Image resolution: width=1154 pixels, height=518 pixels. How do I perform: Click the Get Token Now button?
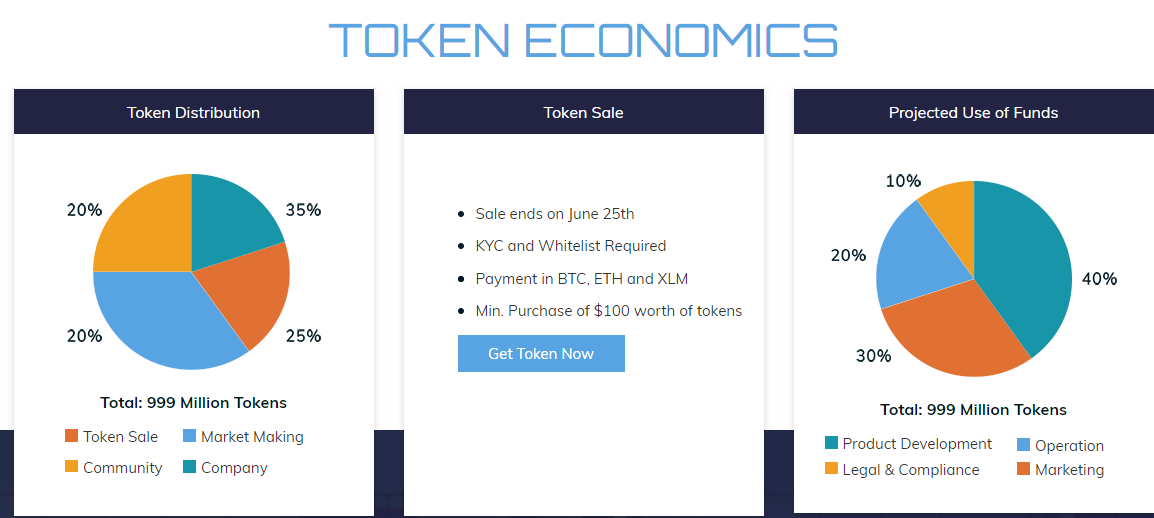pyautogui.click(x=541, y=353)
